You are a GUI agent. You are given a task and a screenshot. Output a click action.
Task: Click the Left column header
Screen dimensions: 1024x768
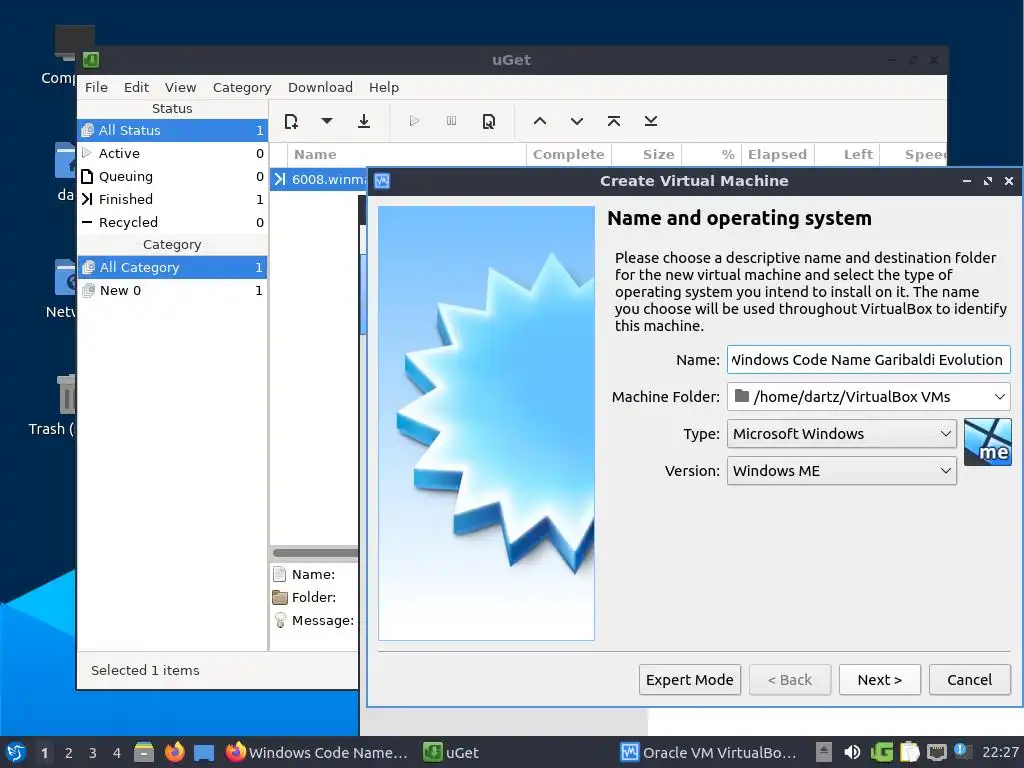[847, 154]
